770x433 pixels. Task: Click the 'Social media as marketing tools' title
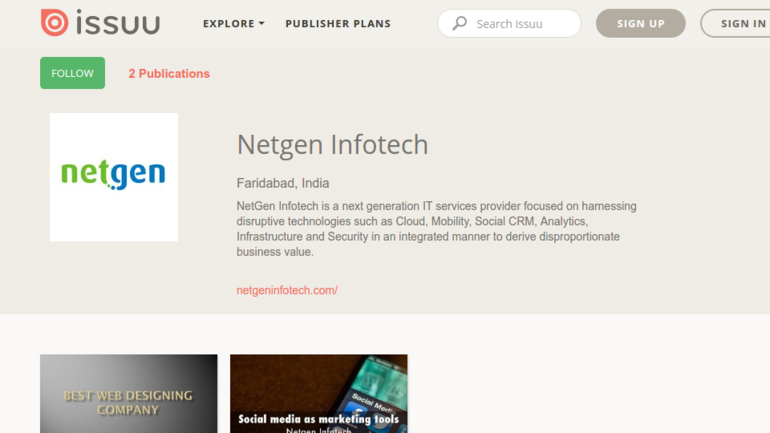pyautogui.click(x=318, y=419)
